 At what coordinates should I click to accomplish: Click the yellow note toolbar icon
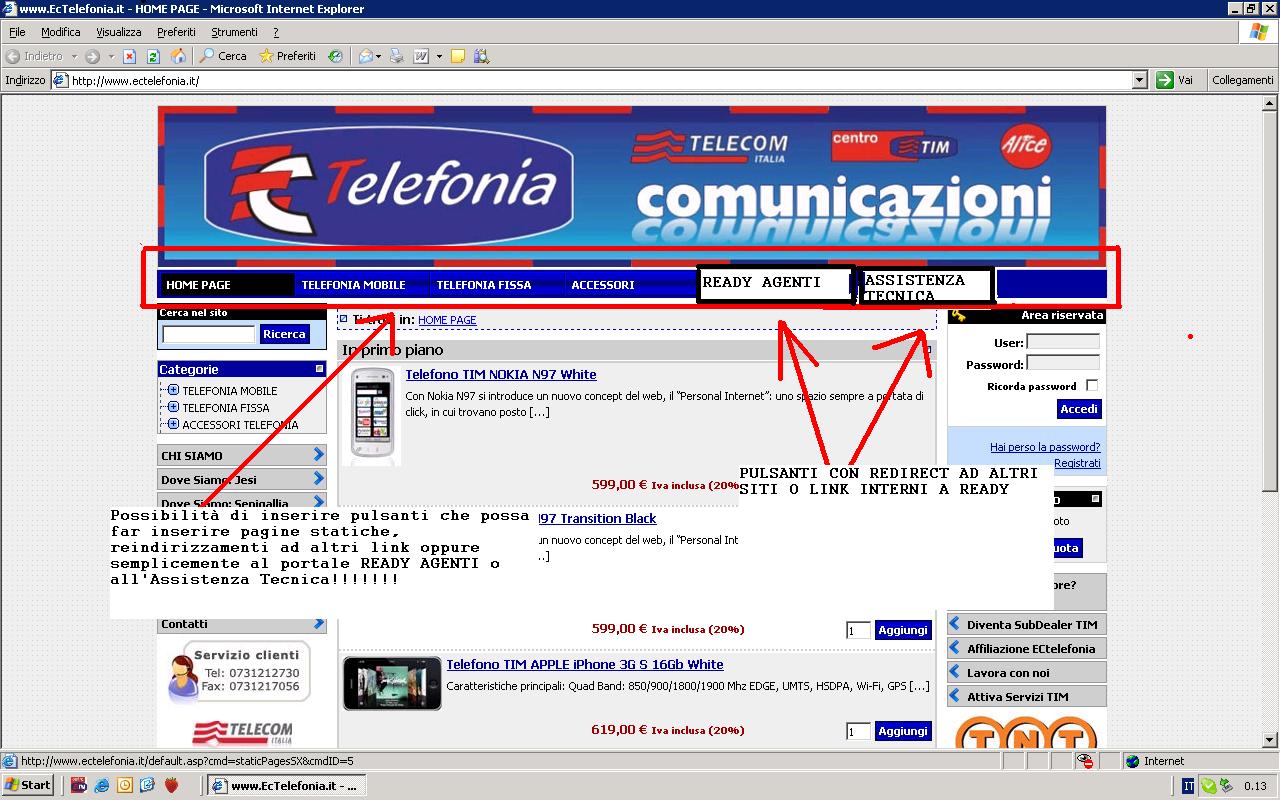pos(458,56)
